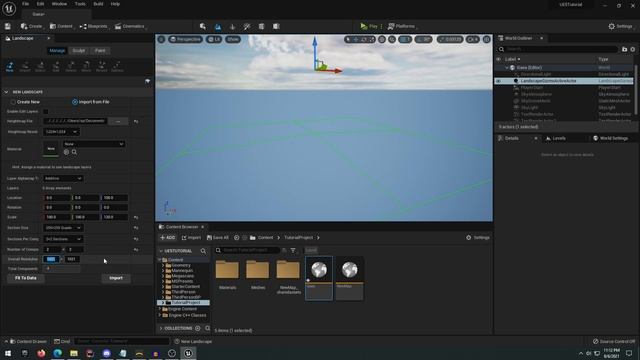Viewport: 640px width, 360px height.
Task: Click the Content Browser filter icon
Action: 293,250
